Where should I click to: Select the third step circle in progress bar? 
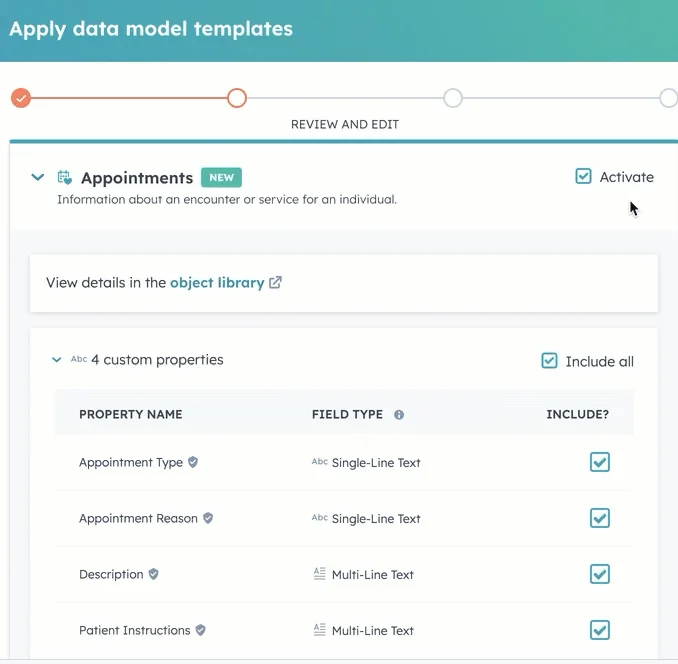[453, 98]
